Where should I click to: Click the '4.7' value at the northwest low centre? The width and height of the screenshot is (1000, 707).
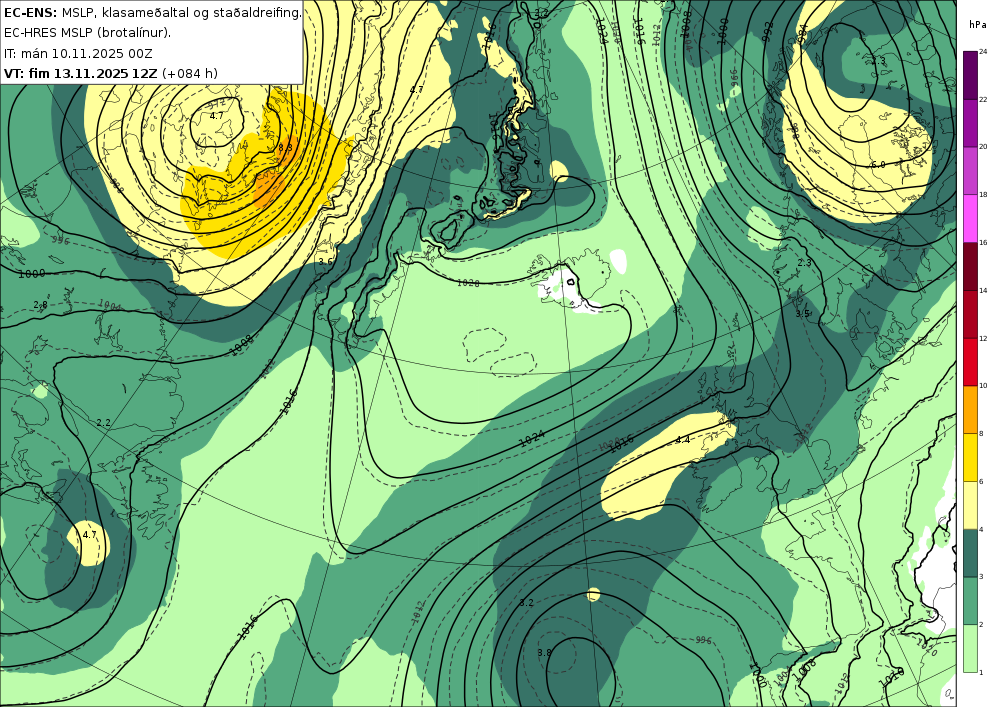coord(216,115)
